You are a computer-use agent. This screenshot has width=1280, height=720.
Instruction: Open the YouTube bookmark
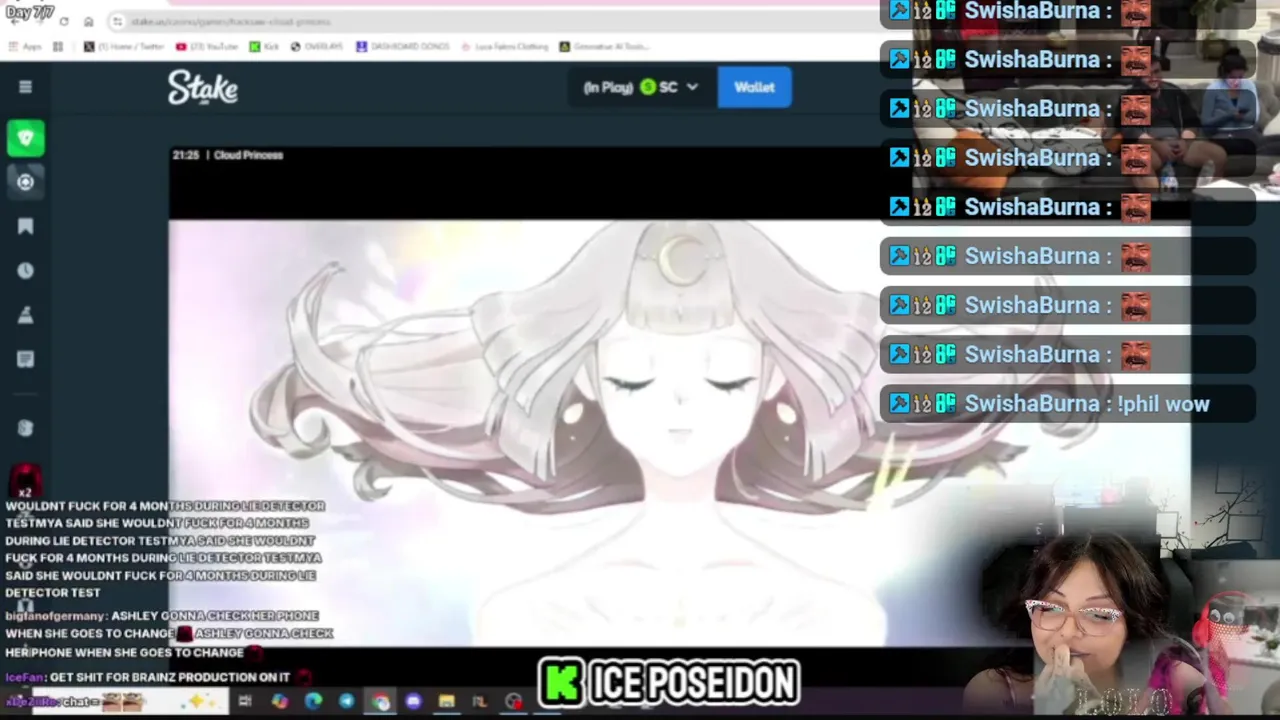click(206, 46)
